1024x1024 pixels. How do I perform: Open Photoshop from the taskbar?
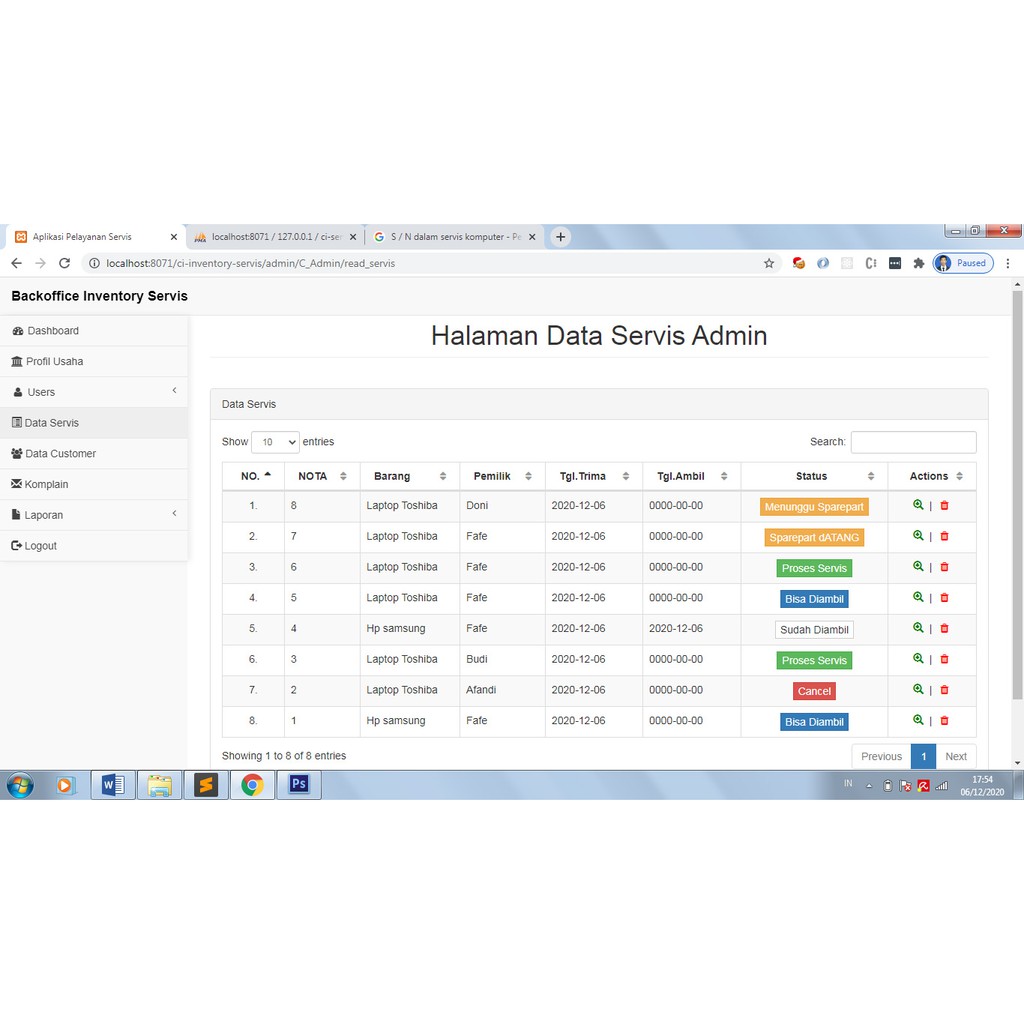(297, 785)
